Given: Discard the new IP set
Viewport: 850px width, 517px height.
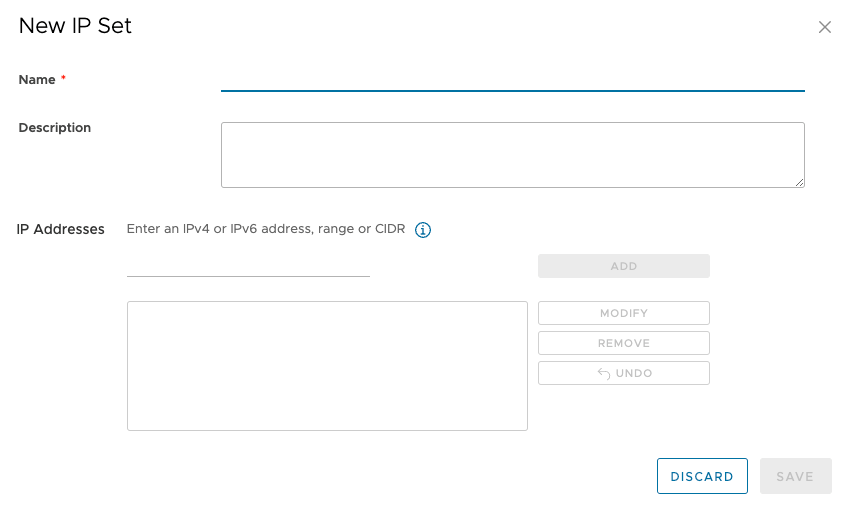Looking at the screenshot, I should pyautogui.click(x=702, y=476).
